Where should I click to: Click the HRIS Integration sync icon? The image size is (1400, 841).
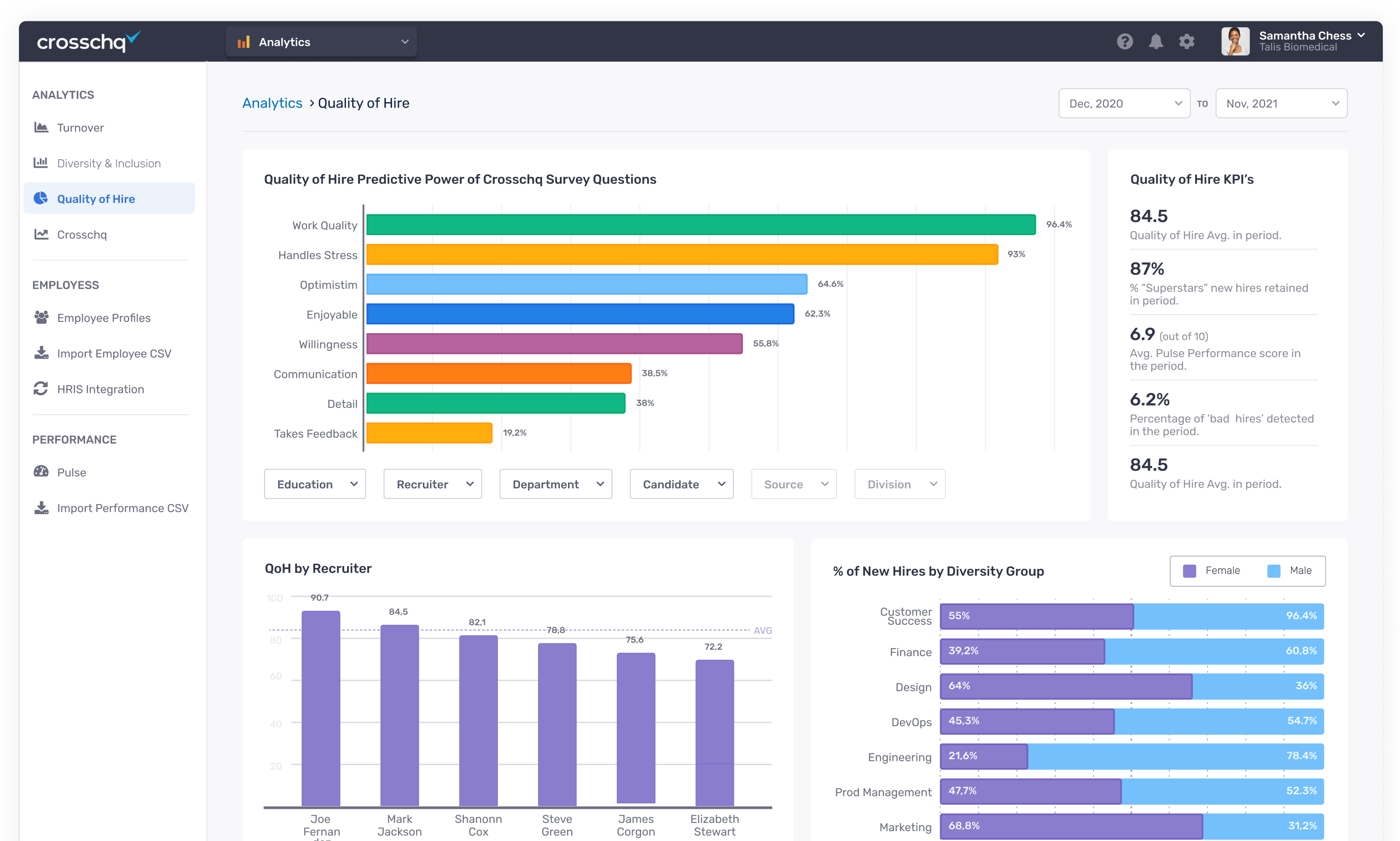click(x=41, y=389)
